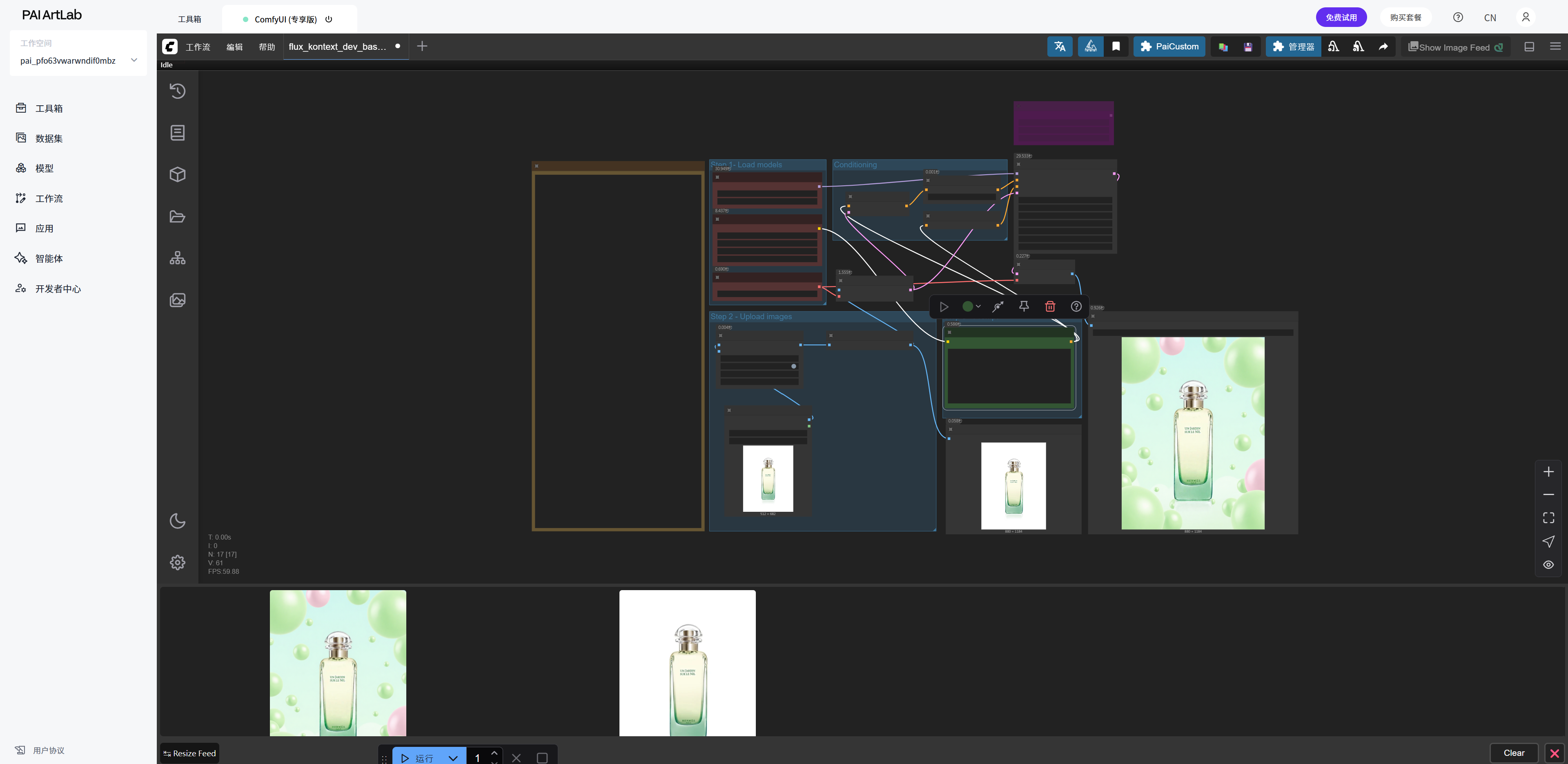Click the translate language toolbar icon
This screenshot has width=1568, height=764.
pyautogui.click(x=1059, y=47)
